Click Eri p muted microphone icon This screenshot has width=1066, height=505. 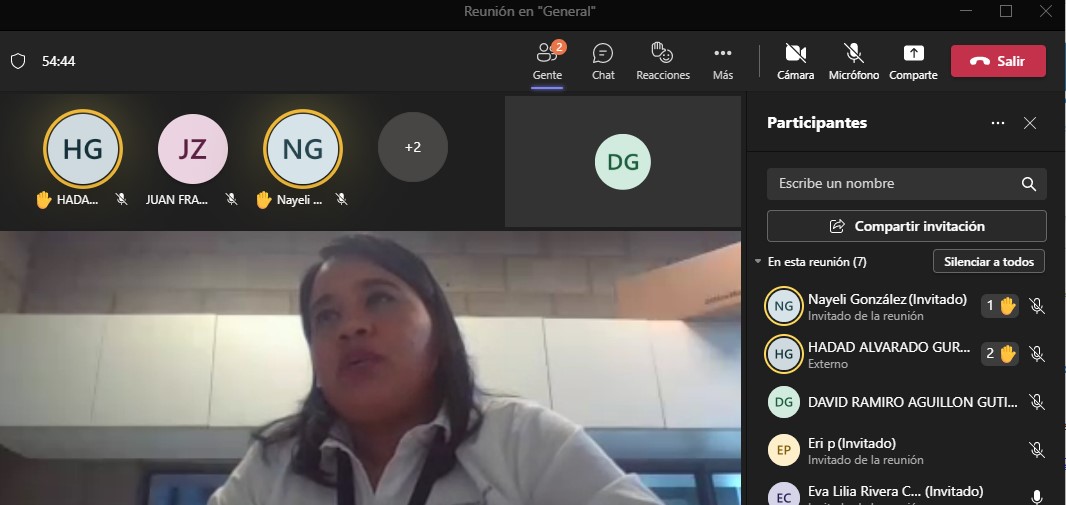[1037, 449]
